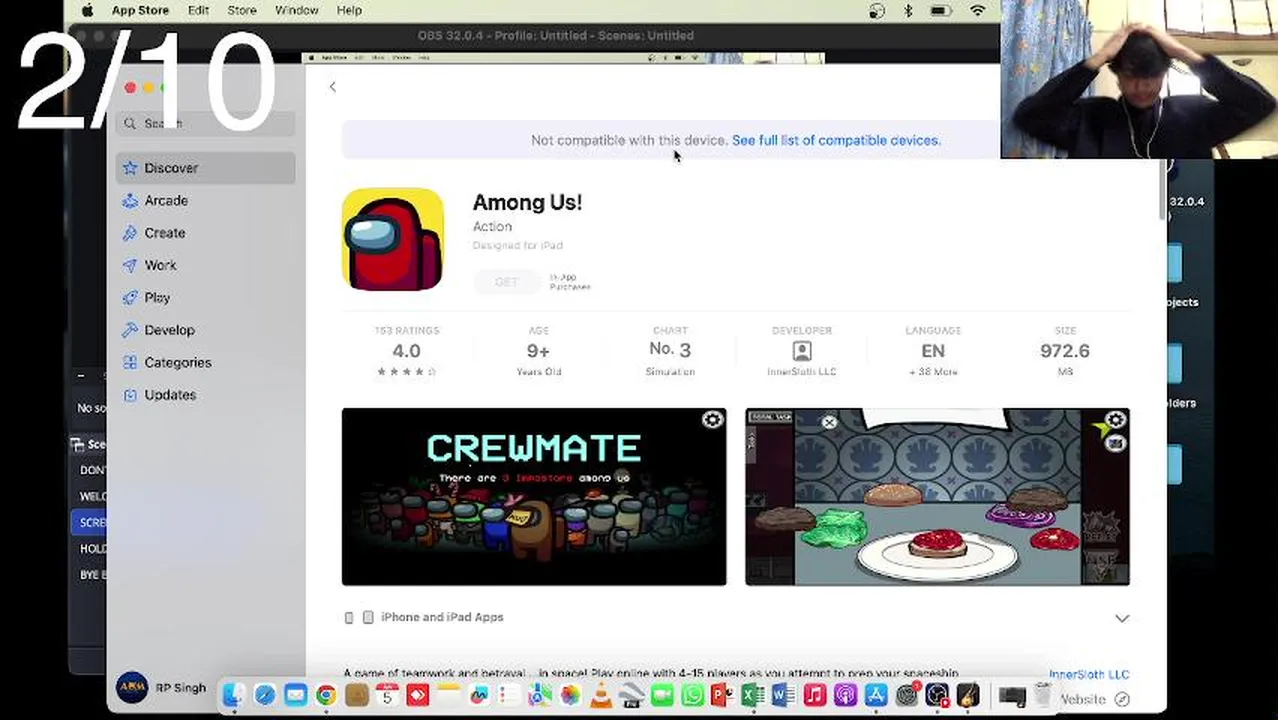The image size is (1278, 720).
Task: Click the 972.6 MB size value
Action: click(x=1065, y=351)
